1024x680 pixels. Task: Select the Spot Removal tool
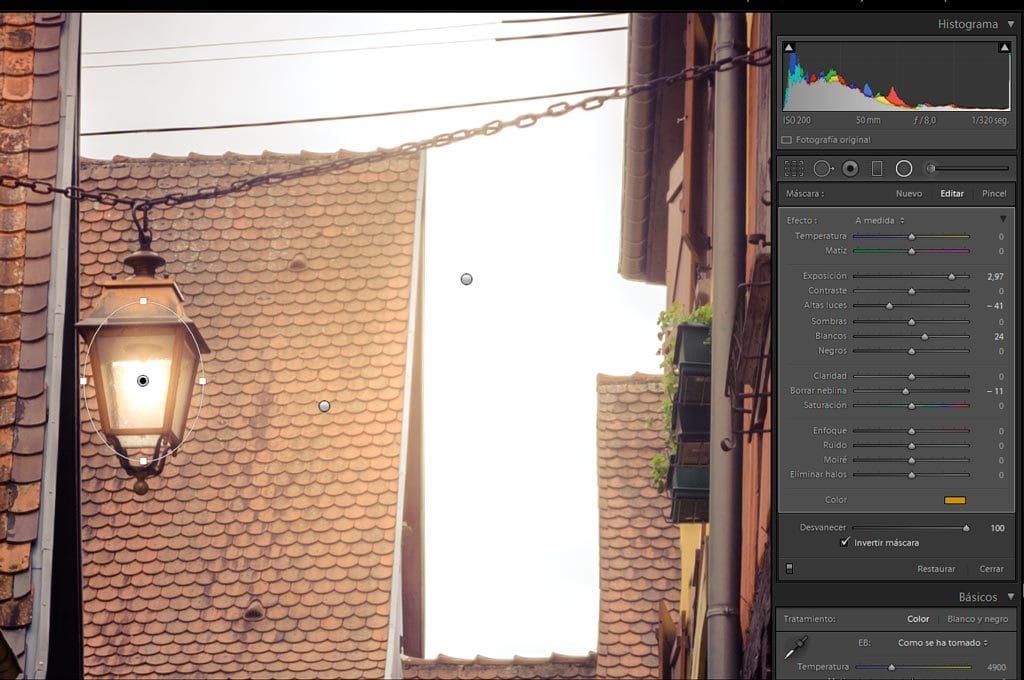coord(823,169)
